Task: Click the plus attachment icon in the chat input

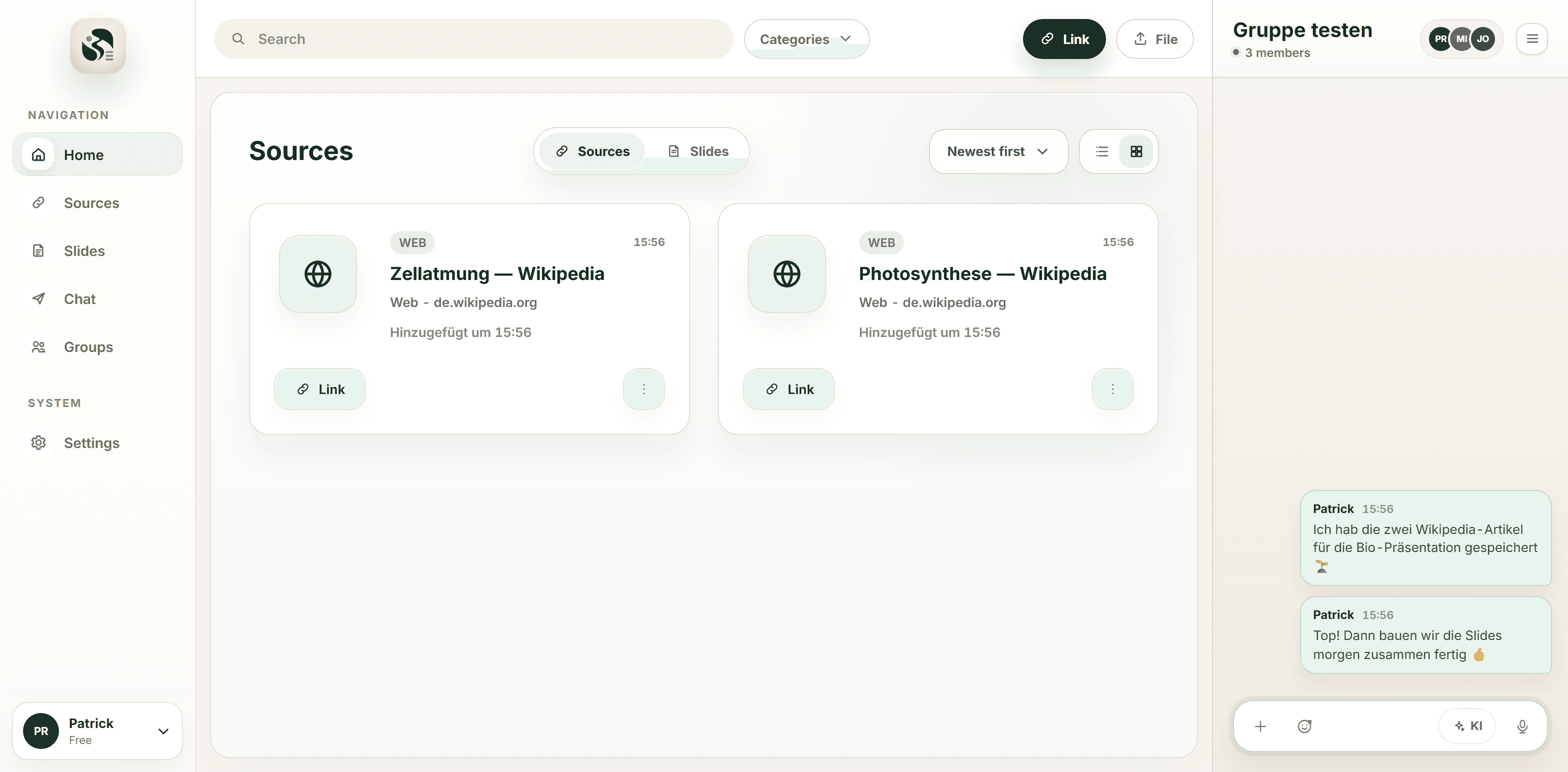Action: (x=1260, y=726)
